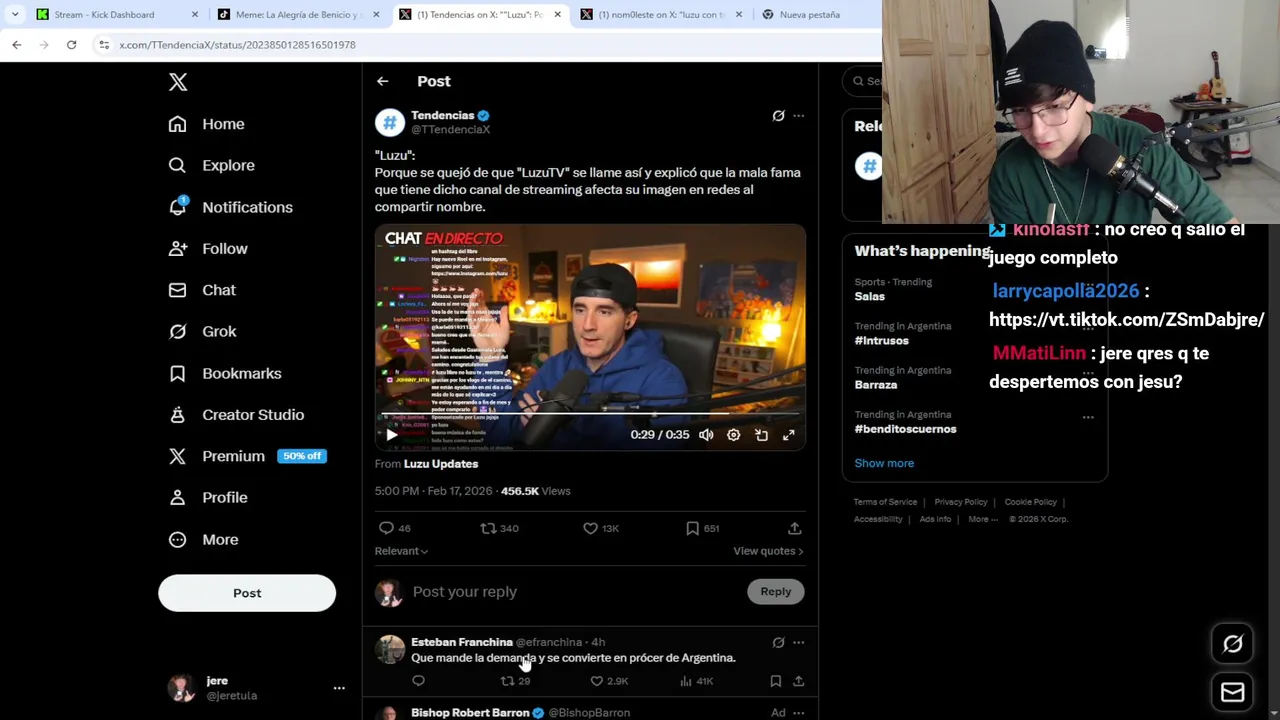Click Show more under What's happening
The height and width of the screenshot is (720, 1280).
(884, 463)
